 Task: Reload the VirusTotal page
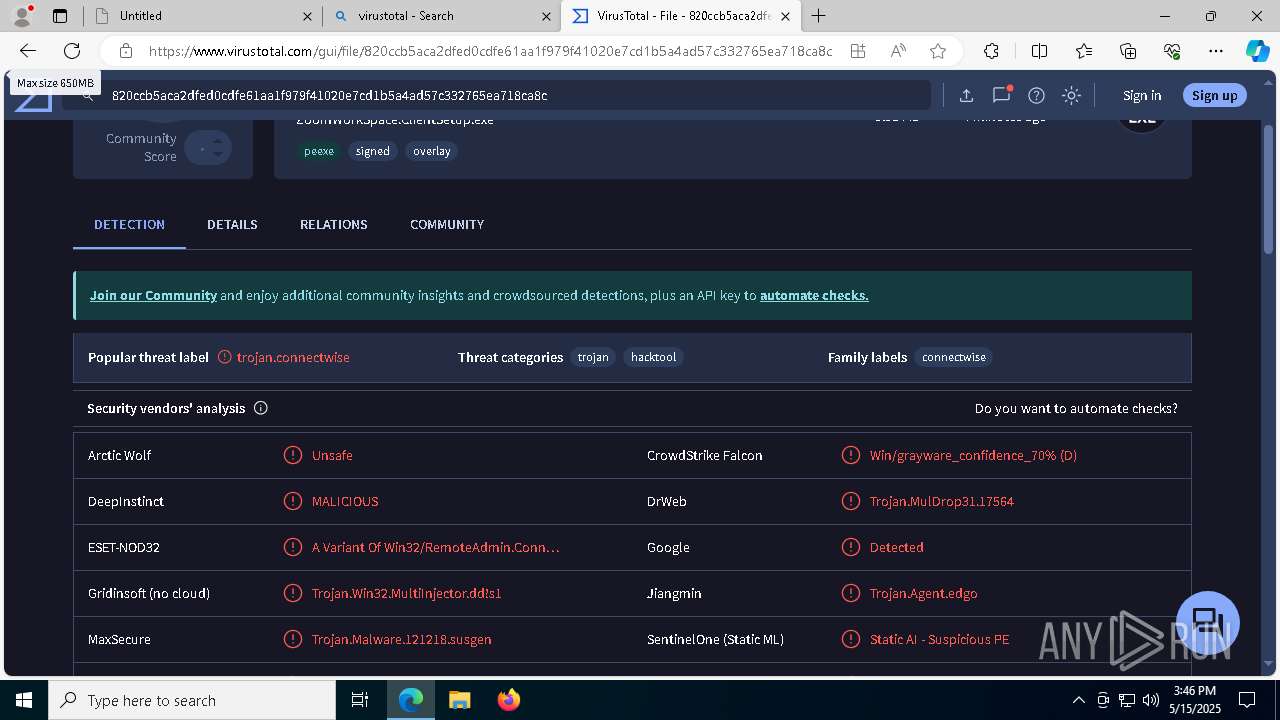pos(72,51)
